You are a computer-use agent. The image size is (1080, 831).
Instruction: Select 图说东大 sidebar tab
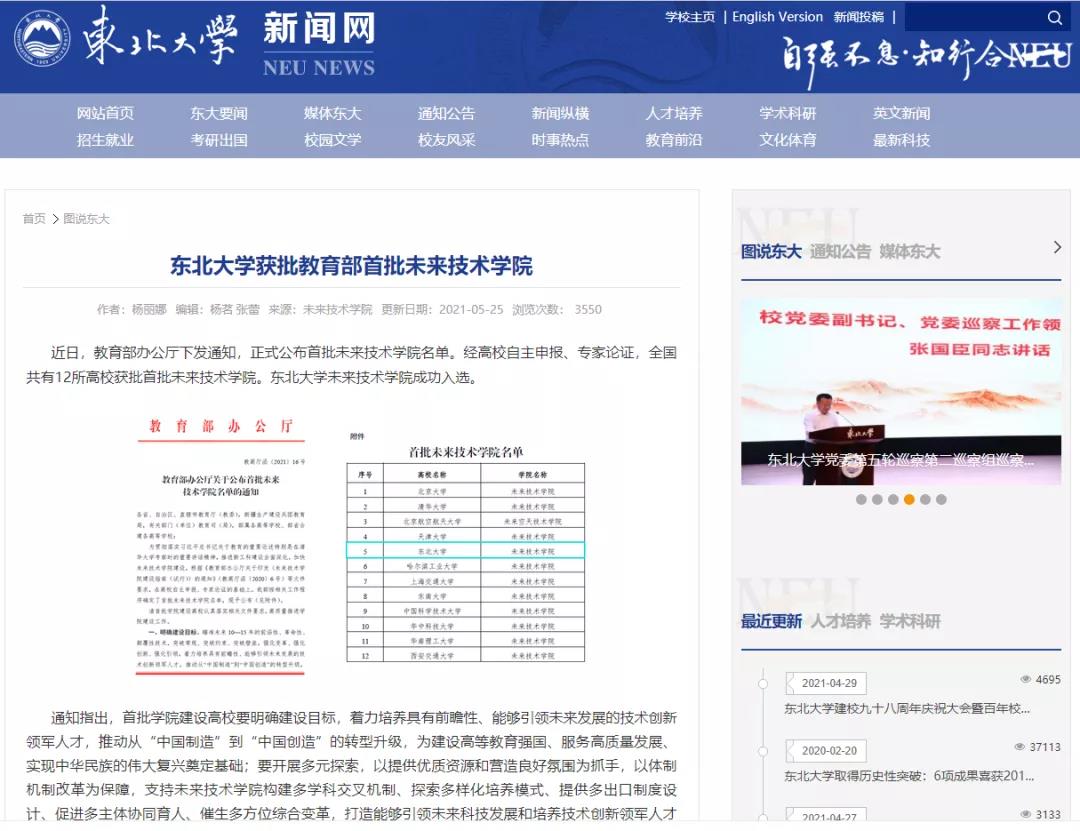pyautogui.click(x=771, y=252)
